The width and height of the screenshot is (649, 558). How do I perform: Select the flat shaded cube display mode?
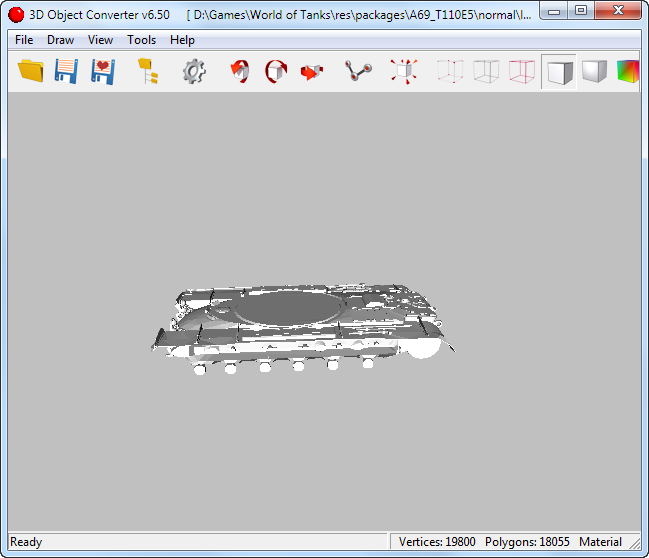[x=559, y=72]
